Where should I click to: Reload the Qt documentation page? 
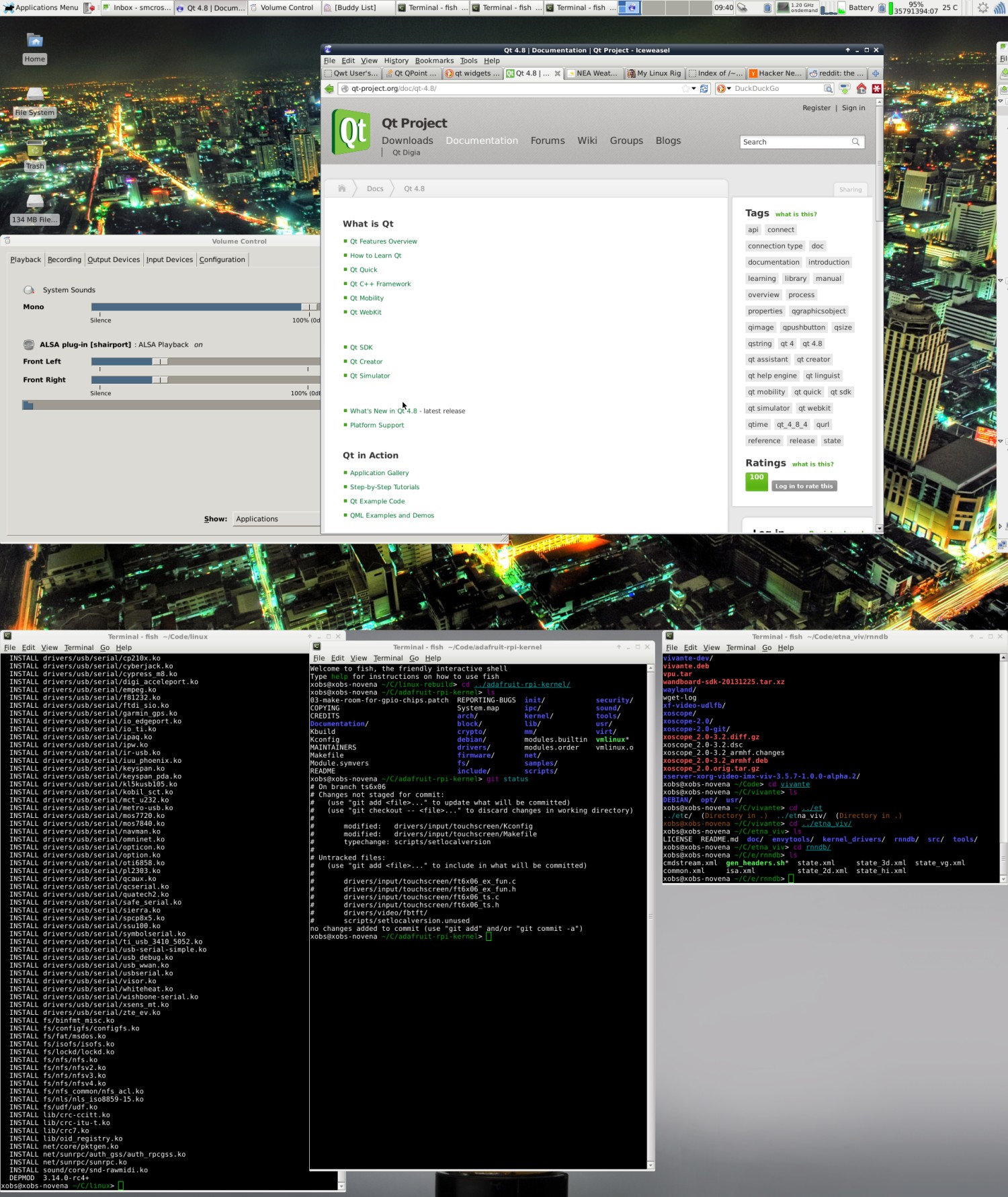pos(704,89)
